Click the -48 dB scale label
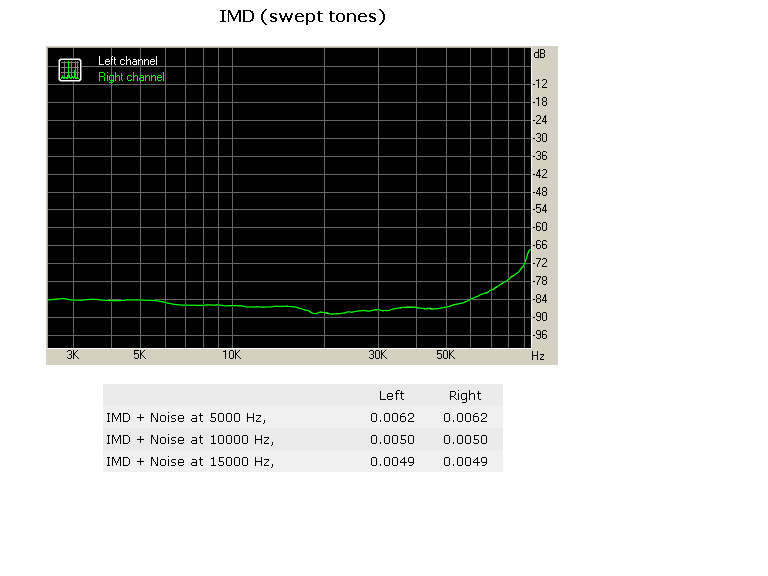Screen dimensions: 768x576 [540, 192]
